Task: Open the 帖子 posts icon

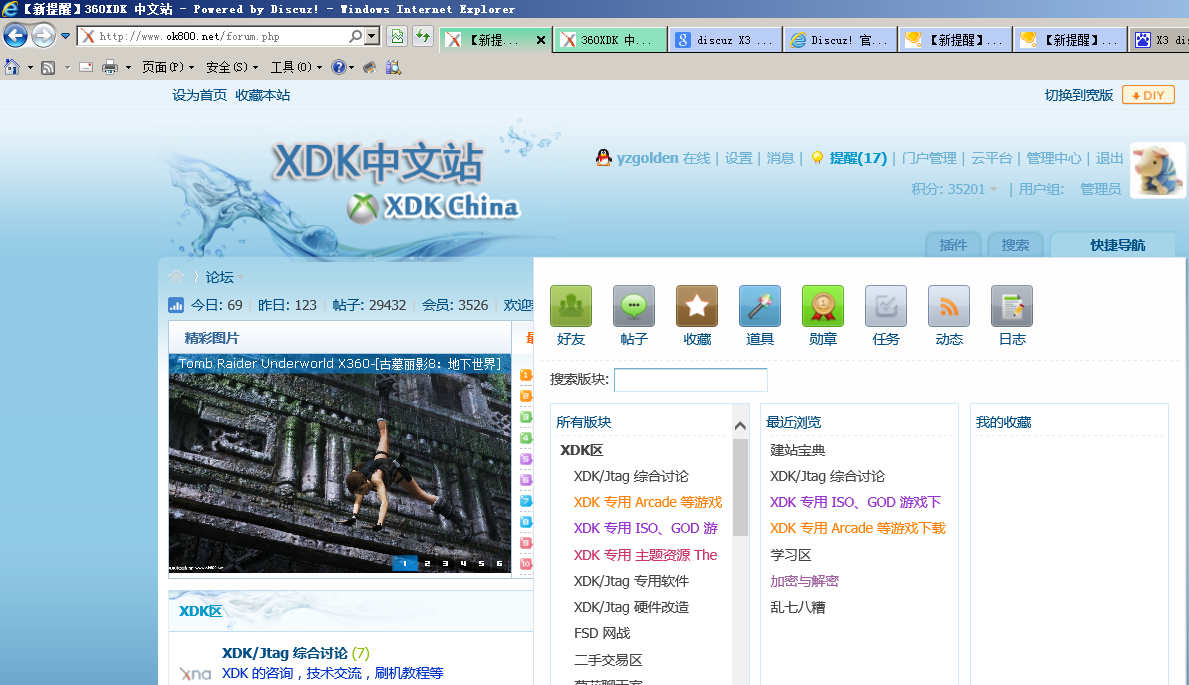Action: coord(633,306)
